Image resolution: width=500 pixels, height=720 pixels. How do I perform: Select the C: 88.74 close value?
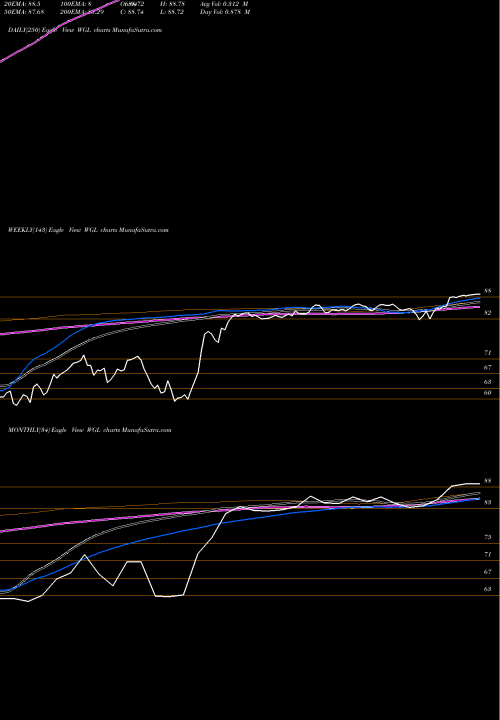[x=134, y=11]
